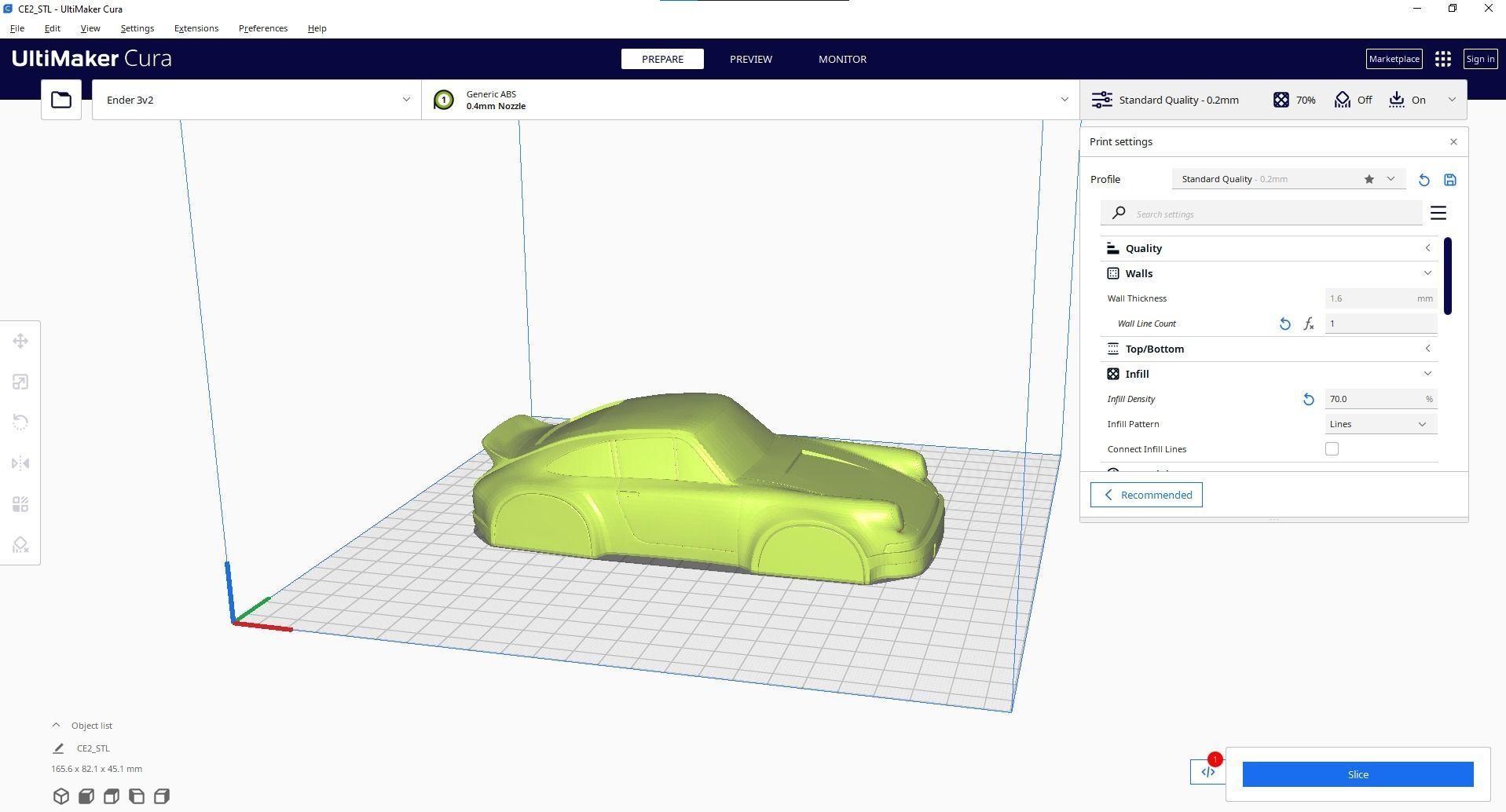This screenshot has height=812, width=1506.
Task: Click the adhesion On indicator
Action: point(1407,100)
